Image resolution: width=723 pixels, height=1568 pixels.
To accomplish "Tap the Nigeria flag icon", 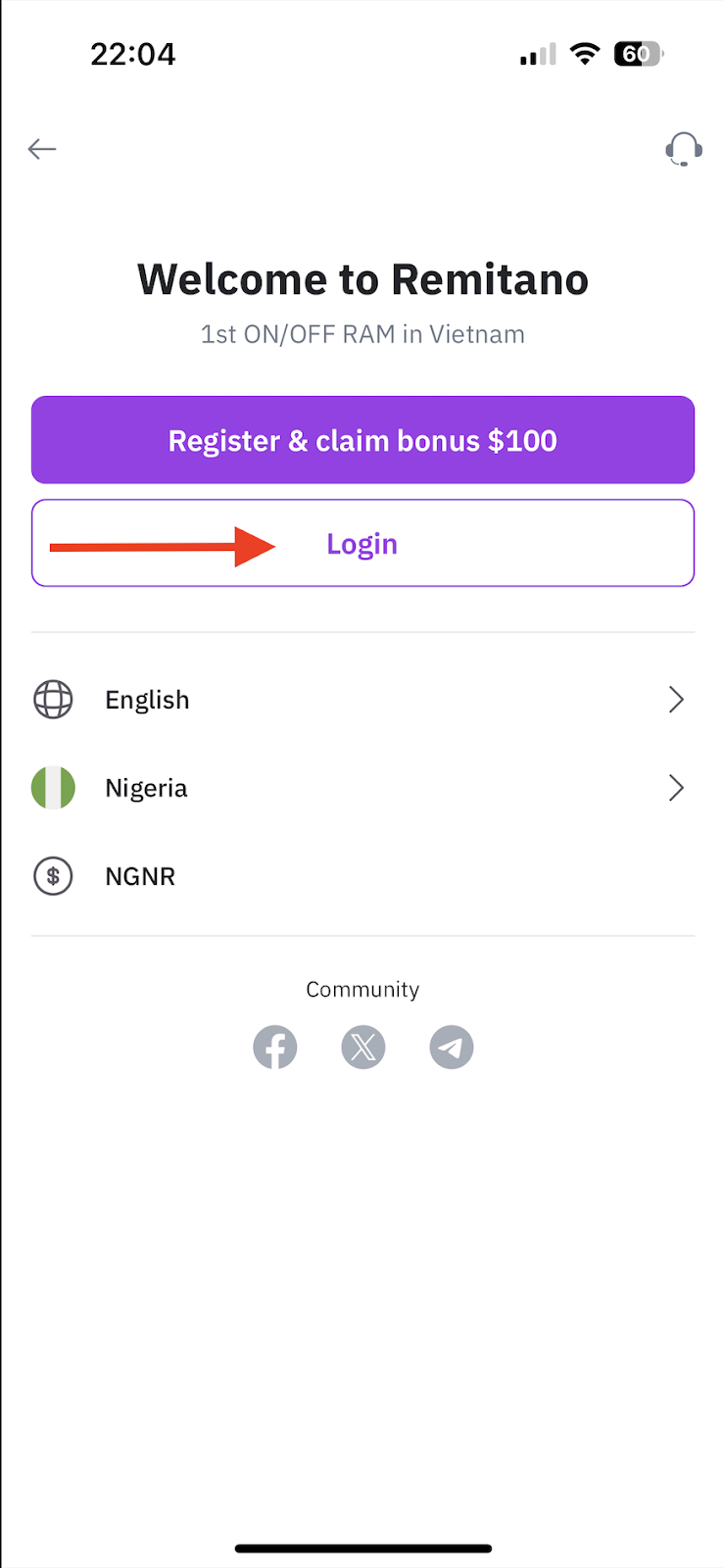I will (53, 788).
